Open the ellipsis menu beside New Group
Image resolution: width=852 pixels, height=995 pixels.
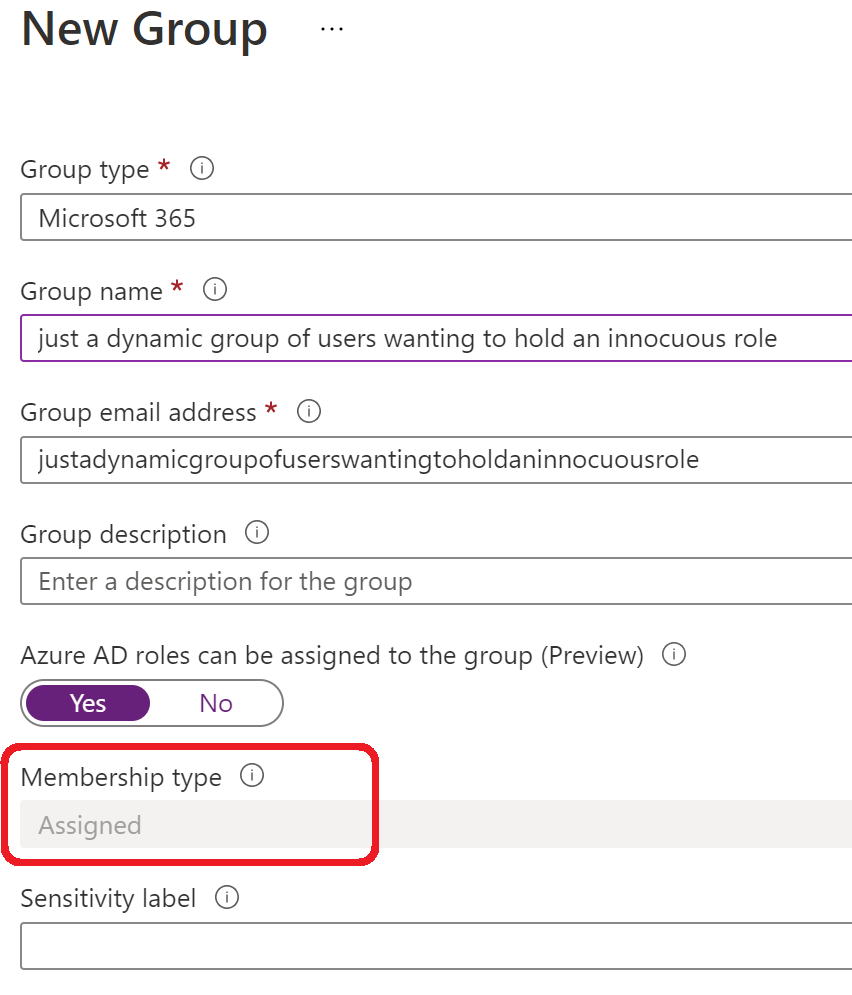pyautogui.click(x=332, y=29)
